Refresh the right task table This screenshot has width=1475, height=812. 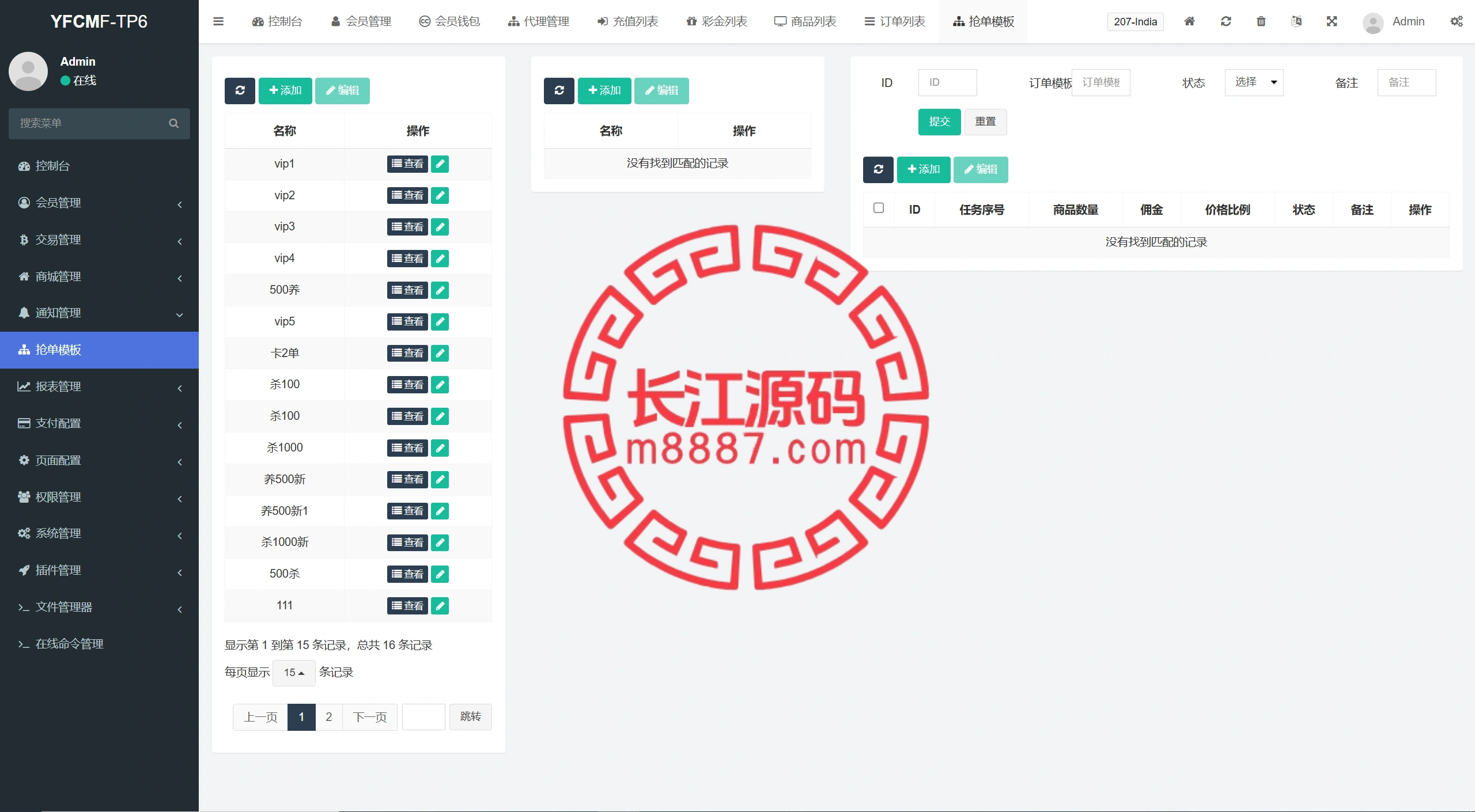(x=878, y=169)
